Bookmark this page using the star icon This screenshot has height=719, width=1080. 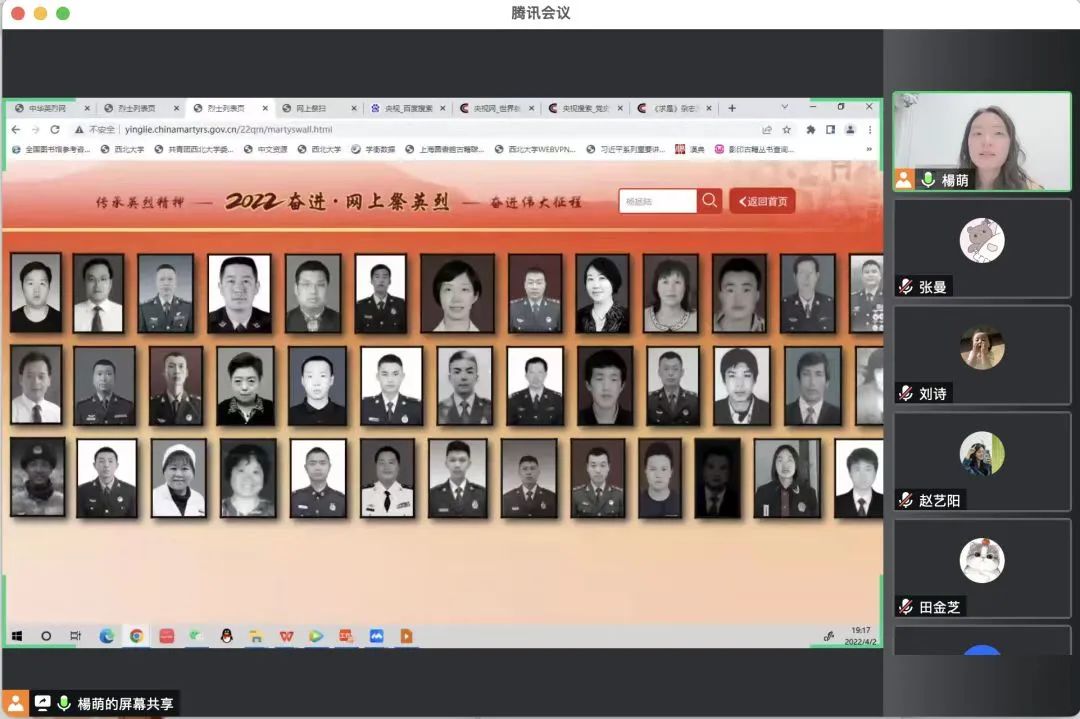click(787, 130)
